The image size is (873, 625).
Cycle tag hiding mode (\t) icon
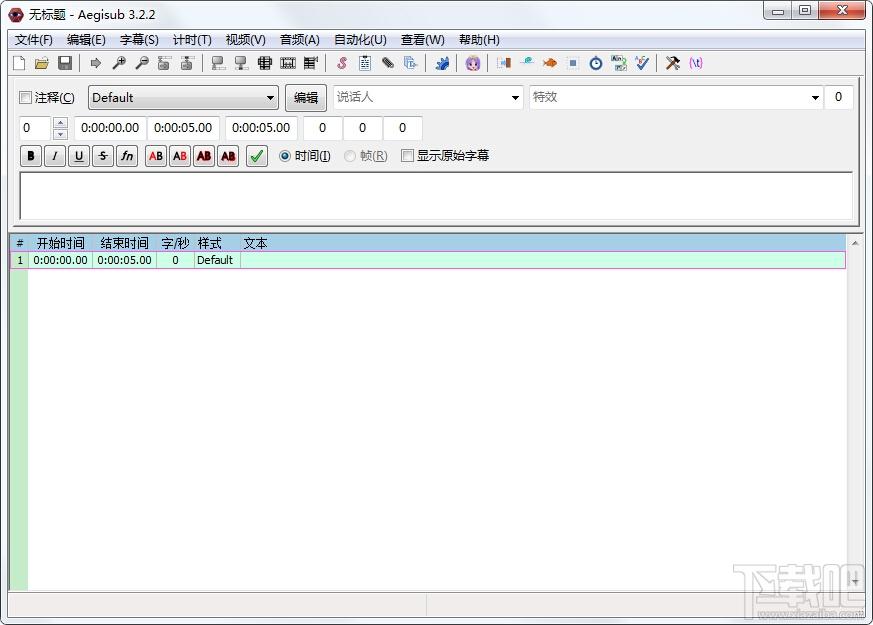click(696, 63)
